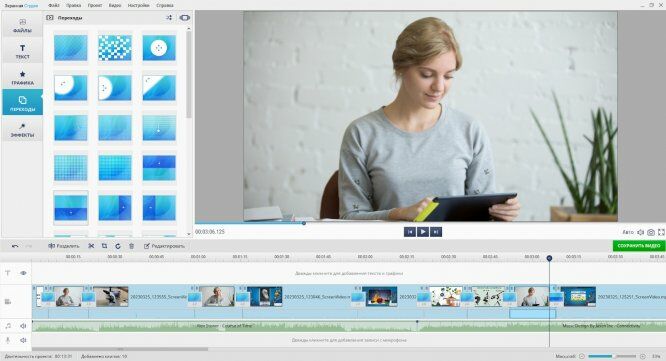Toggle text track visibility eye icon
The image size is (666, 361).
[23, 273]
